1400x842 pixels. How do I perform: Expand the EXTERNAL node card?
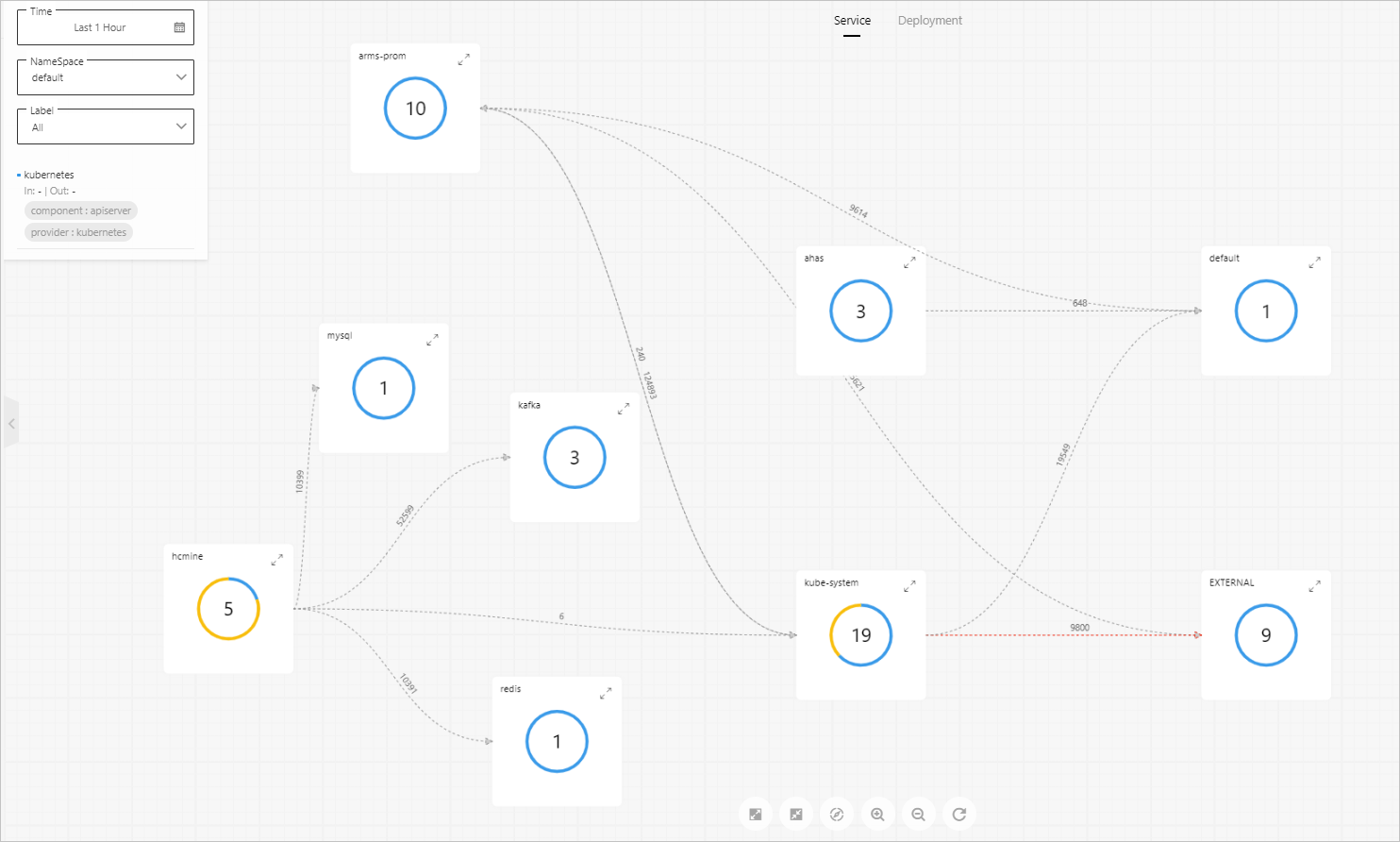(1314, 586)
